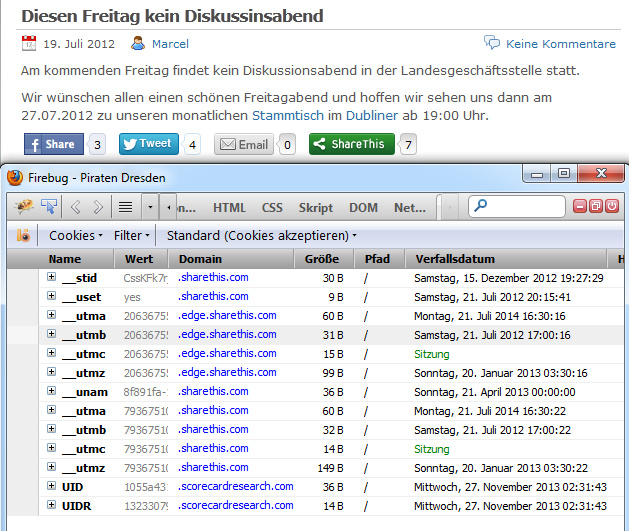Switch to the DOM panel tab
629x531 pixels.
[x=363, y=207]
